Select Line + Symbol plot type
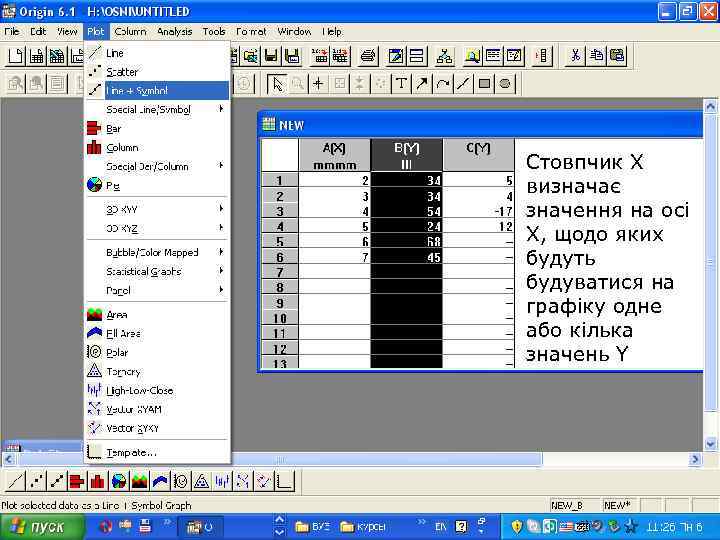This screenshot has width=720, height=540. [x=157, y=90]
